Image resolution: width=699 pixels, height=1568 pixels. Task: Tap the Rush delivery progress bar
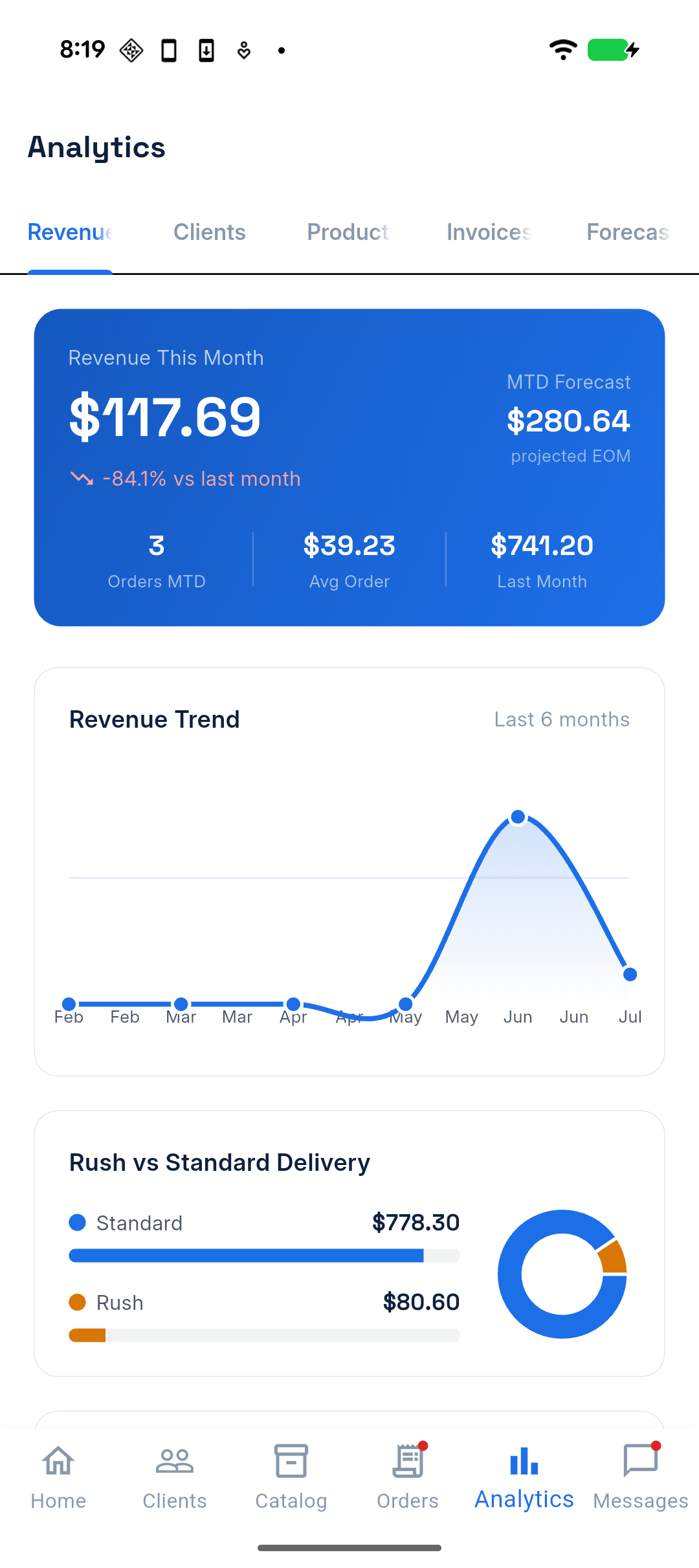[x=264, y=1335]
